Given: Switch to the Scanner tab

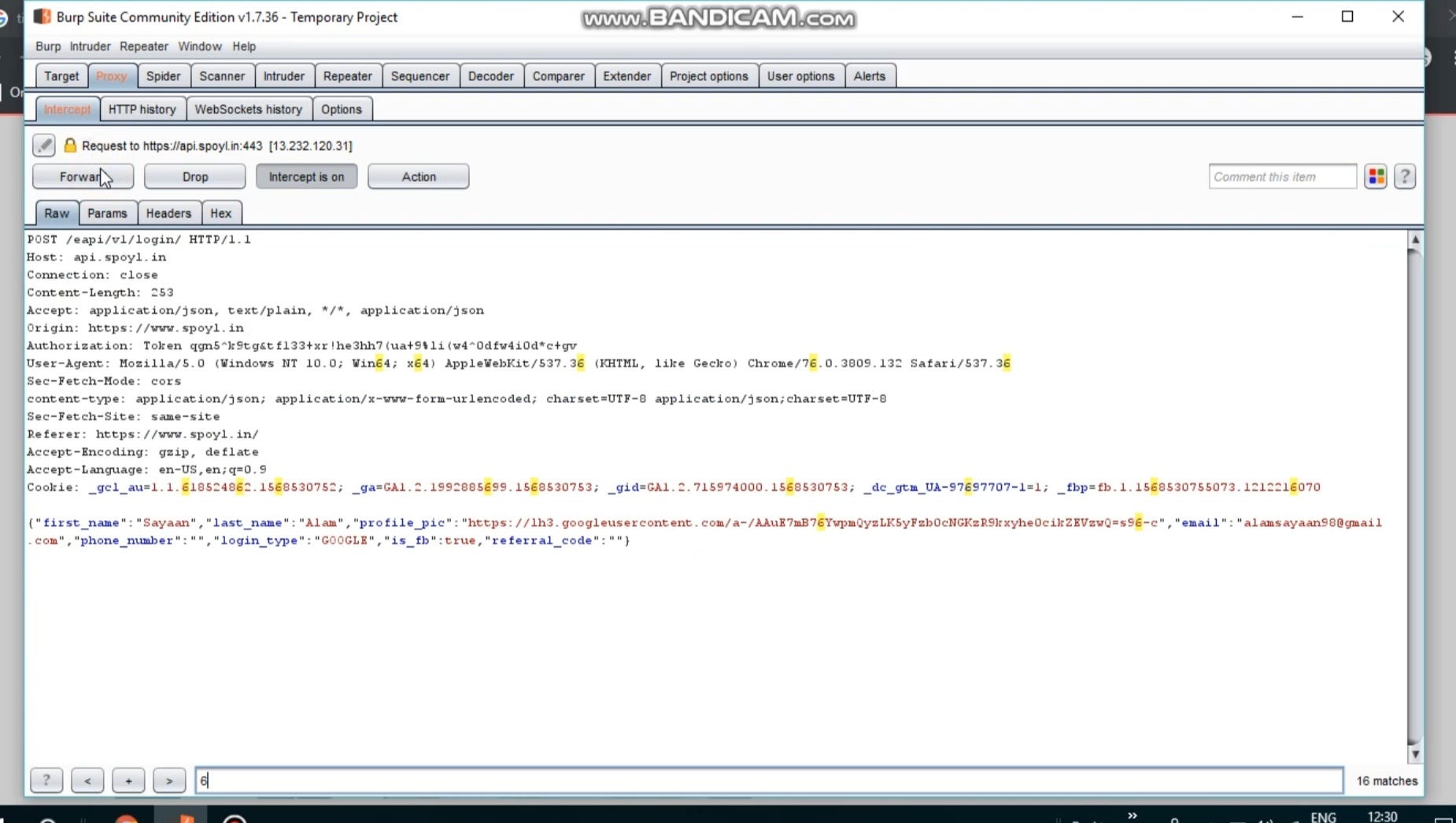Looking at the screenshot, I should [x=222, y=76].
